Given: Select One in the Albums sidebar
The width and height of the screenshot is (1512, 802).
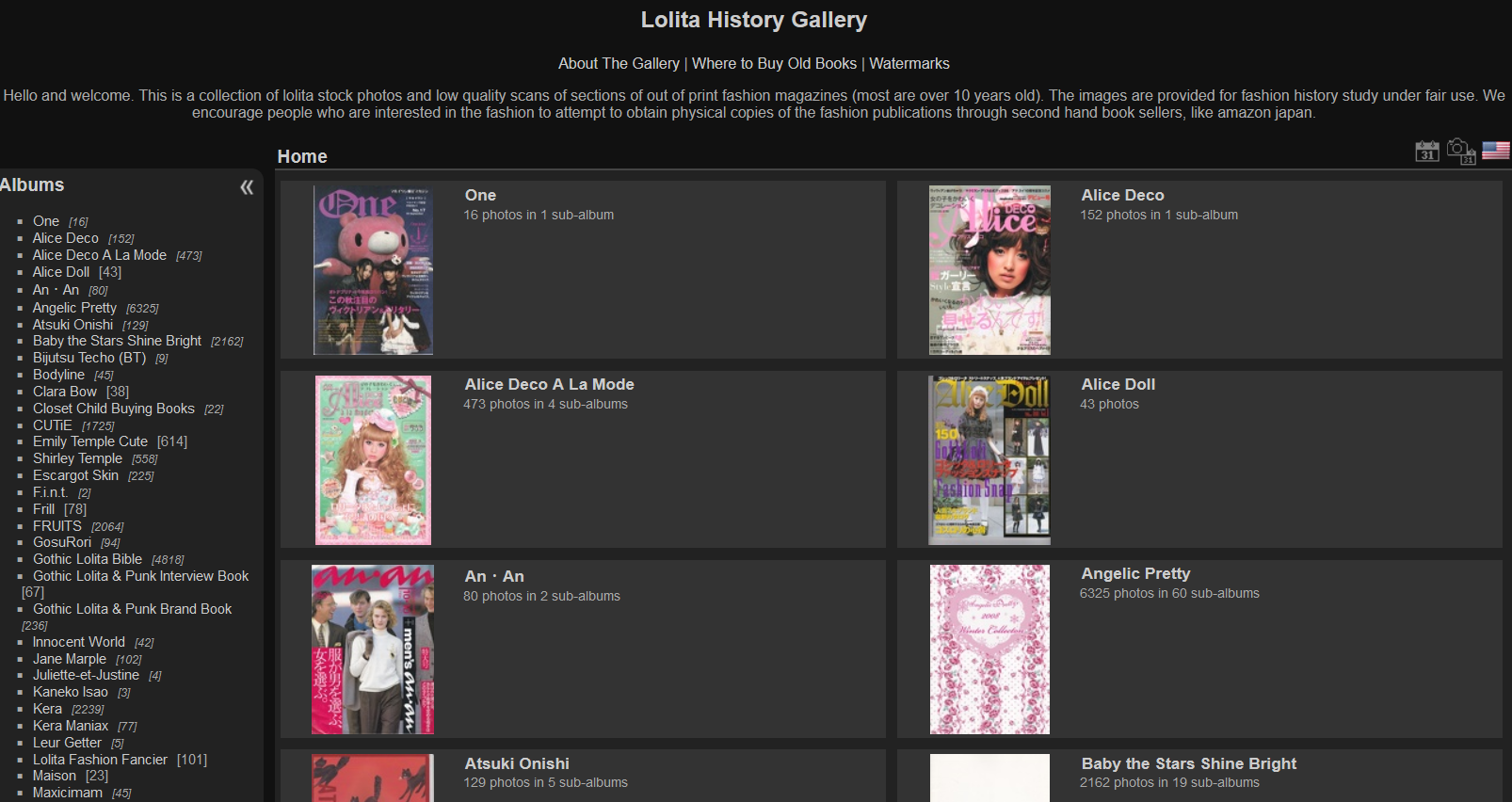Looking at the screenshot, I should point(46,221).
